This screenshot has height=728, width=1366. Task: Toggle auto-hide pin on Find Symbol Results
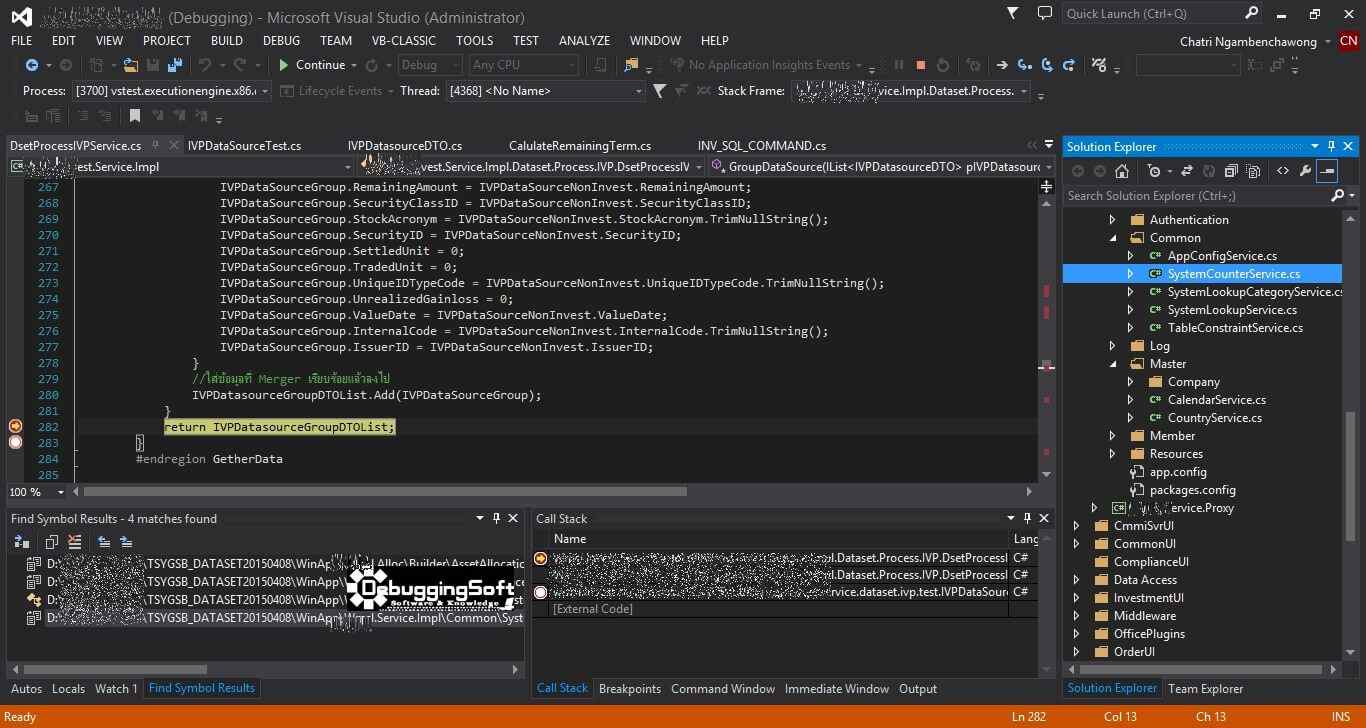pos(496,518)
